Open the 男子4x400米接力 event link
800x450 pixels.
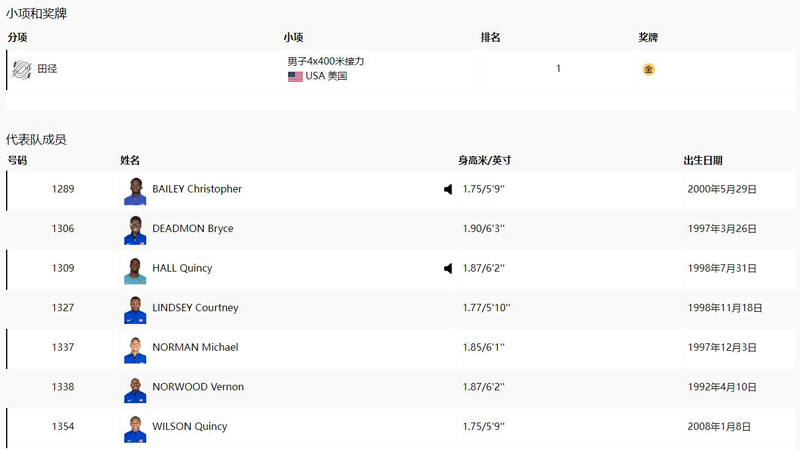coord(326,61)
